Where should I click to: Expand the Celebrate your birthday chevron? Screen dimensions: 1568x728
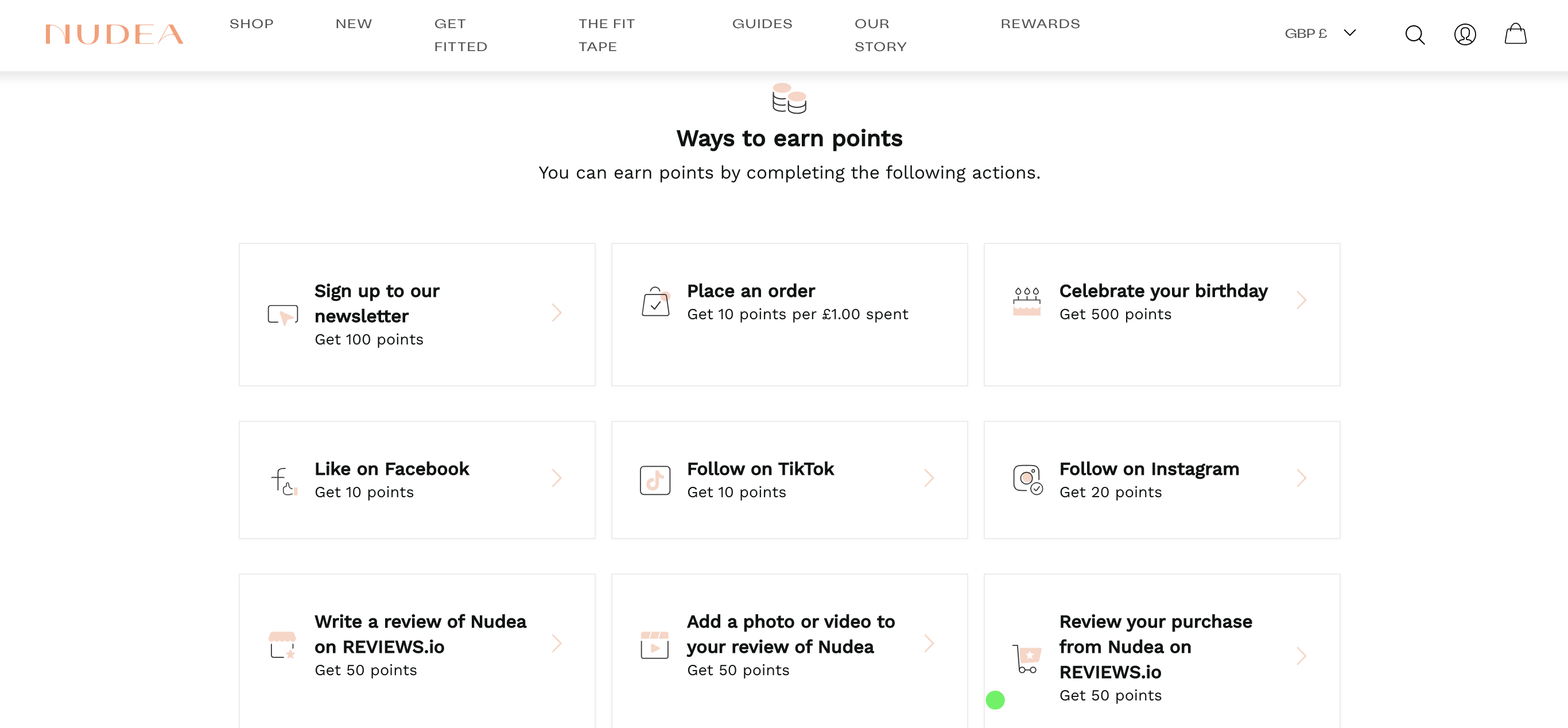coord(1301,300)
